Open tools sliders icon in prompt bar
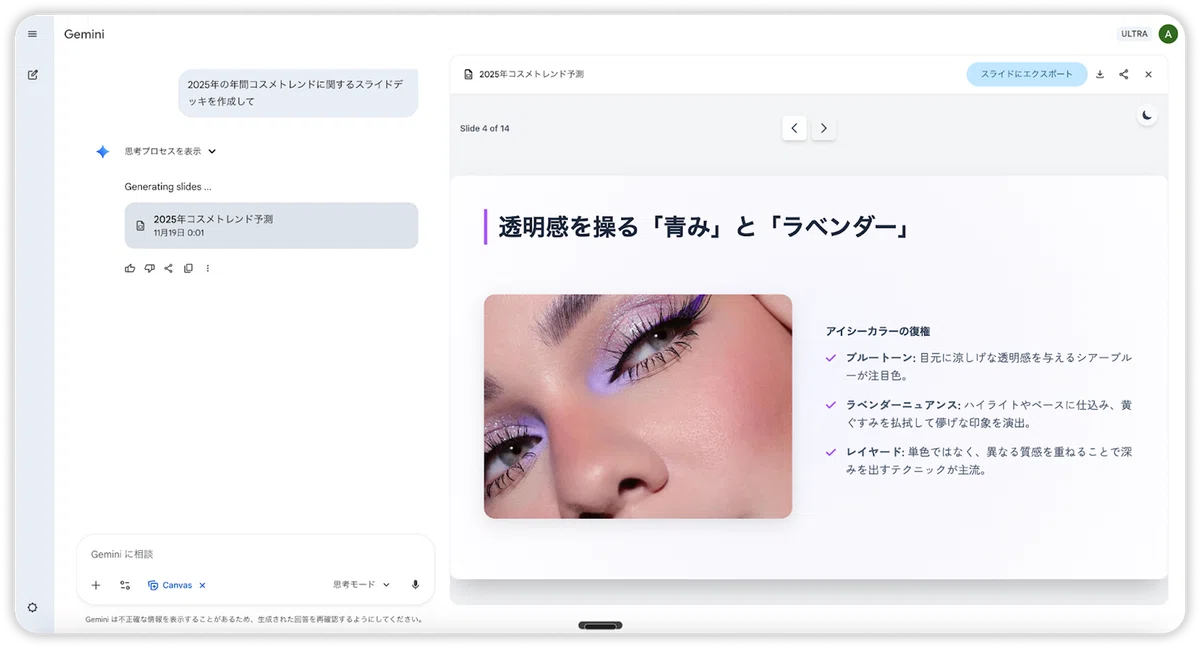Screen dimensions: 1200x648 click(125, 585)
